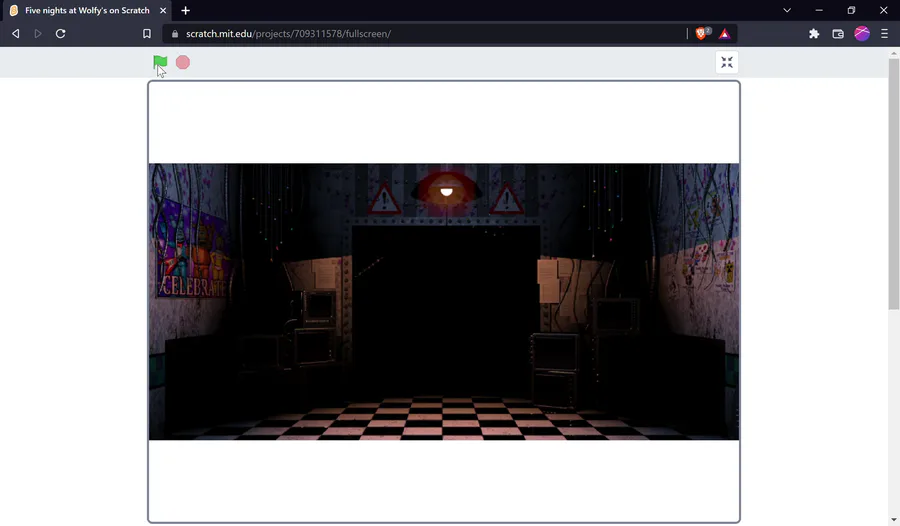Open a new tab with the plus button
This screenshot has width=900, height=526.
click(185, 10)
